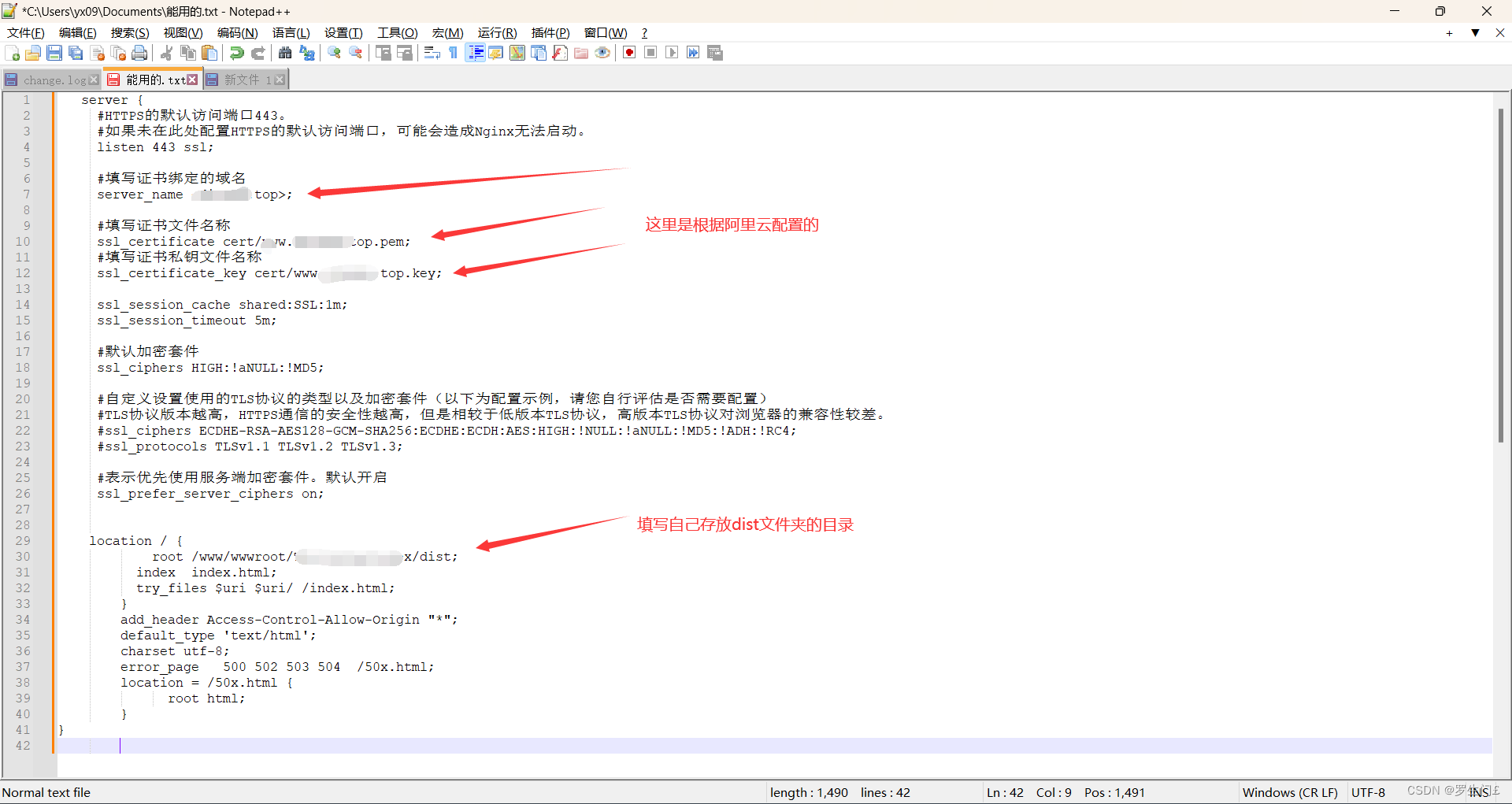Screen dimensions: 1512x804
Task: Play back the recorded macro
Action: coord(672,53)
